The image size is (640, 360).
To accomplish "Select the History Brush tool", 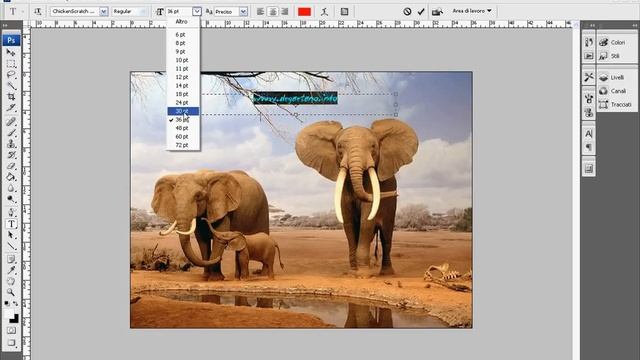I will click(11, 155).
